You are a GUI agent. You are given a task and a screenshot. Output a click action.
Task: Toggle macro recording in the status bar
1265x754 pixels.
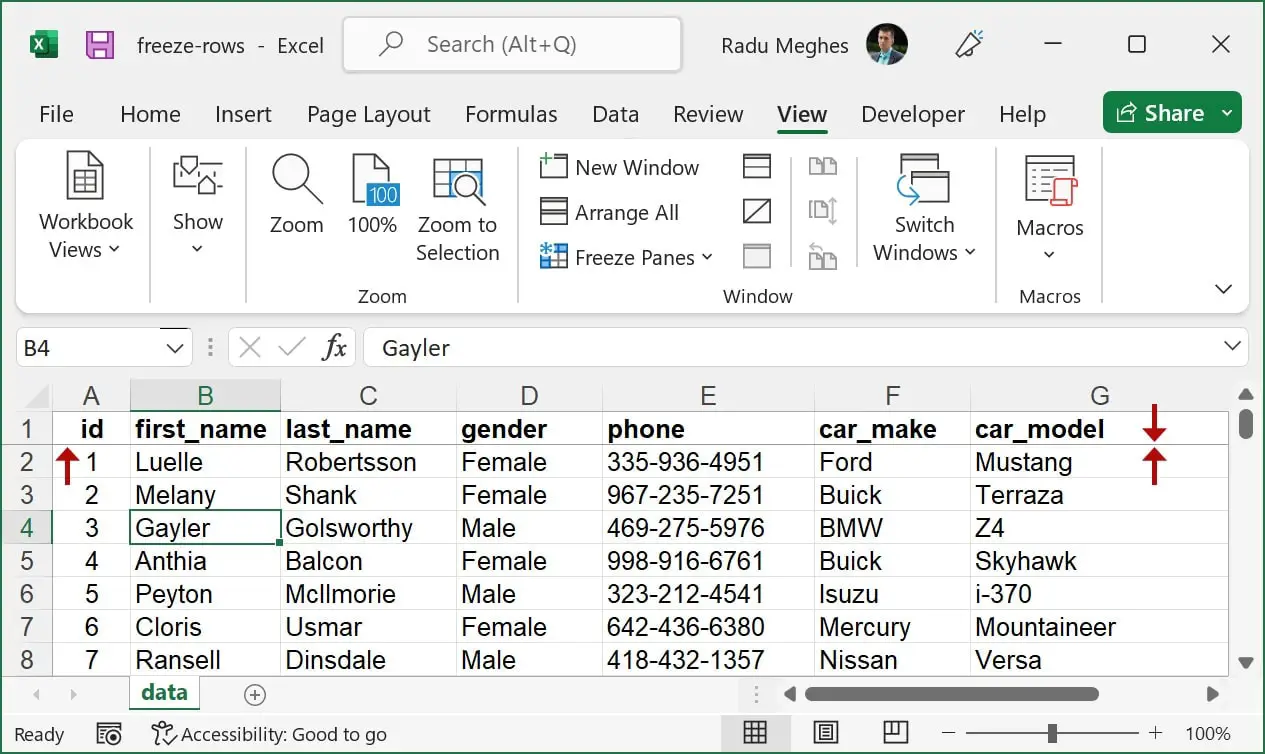[x=108, y=733]
